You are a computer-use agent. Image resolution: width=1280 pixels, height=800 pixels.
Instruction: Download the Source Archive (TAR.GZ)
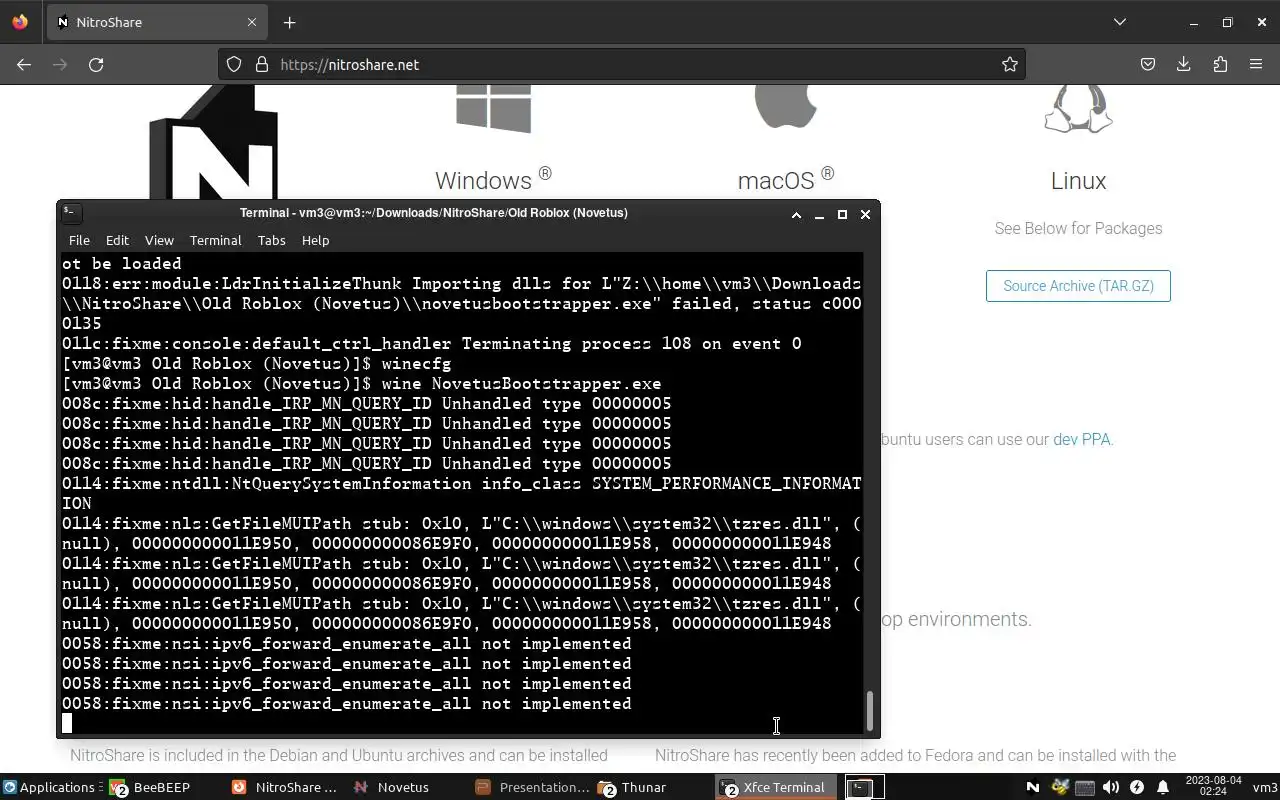click(x=1078, y=286)
